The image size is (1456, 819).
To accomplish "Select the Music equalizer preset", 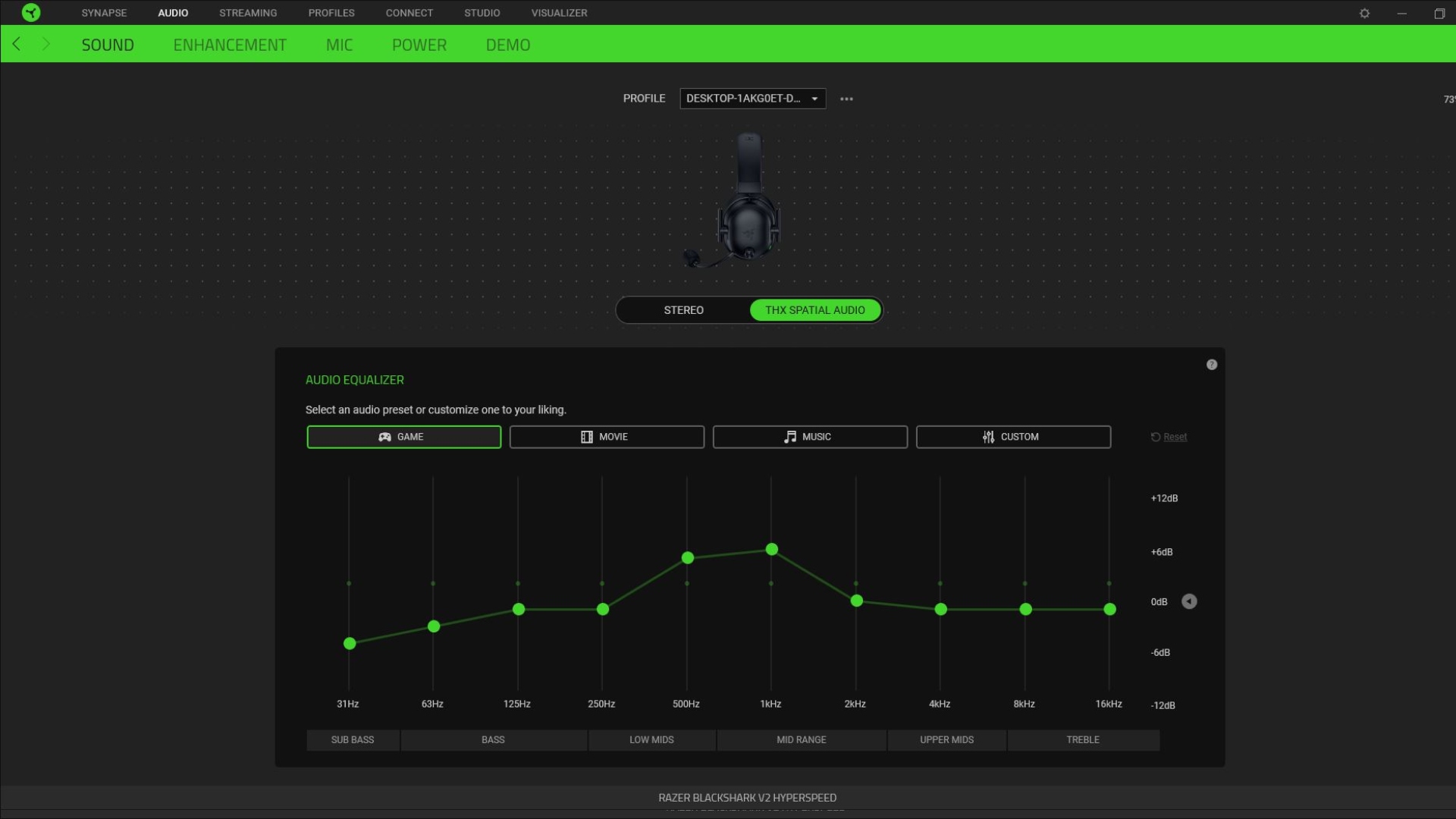I will [810, 437].
